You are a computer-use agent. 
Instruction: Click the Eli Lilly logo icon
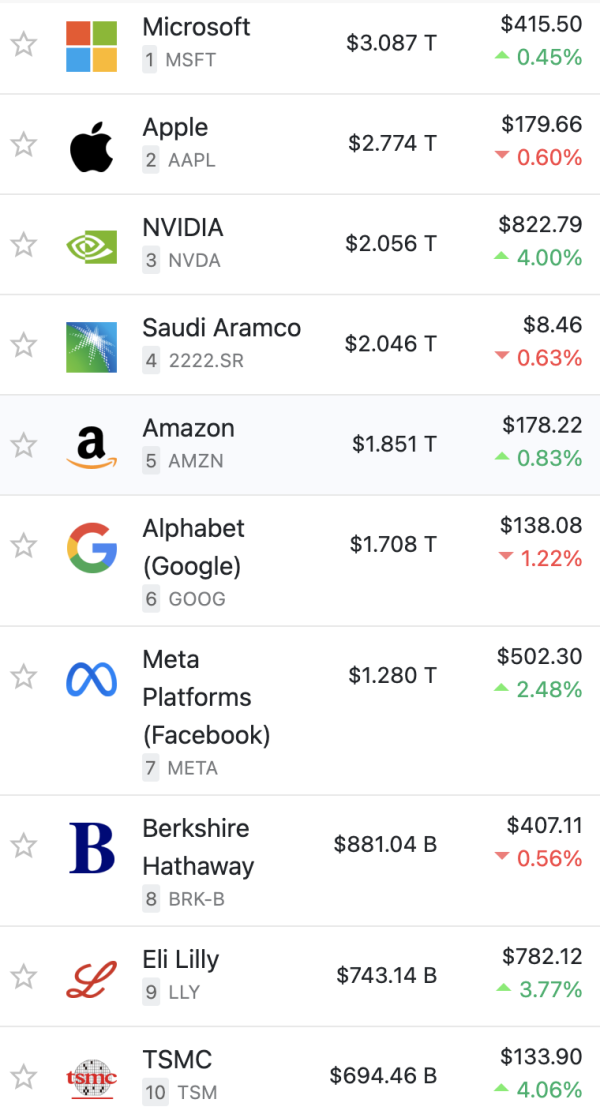click(x=91, y=979)
